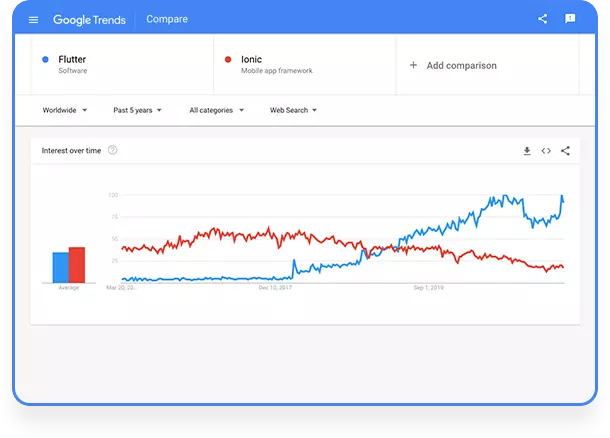Expand the All categories dropdown
Screen dimensions: 610x438
pyautogui.click(x=216, y=110)
